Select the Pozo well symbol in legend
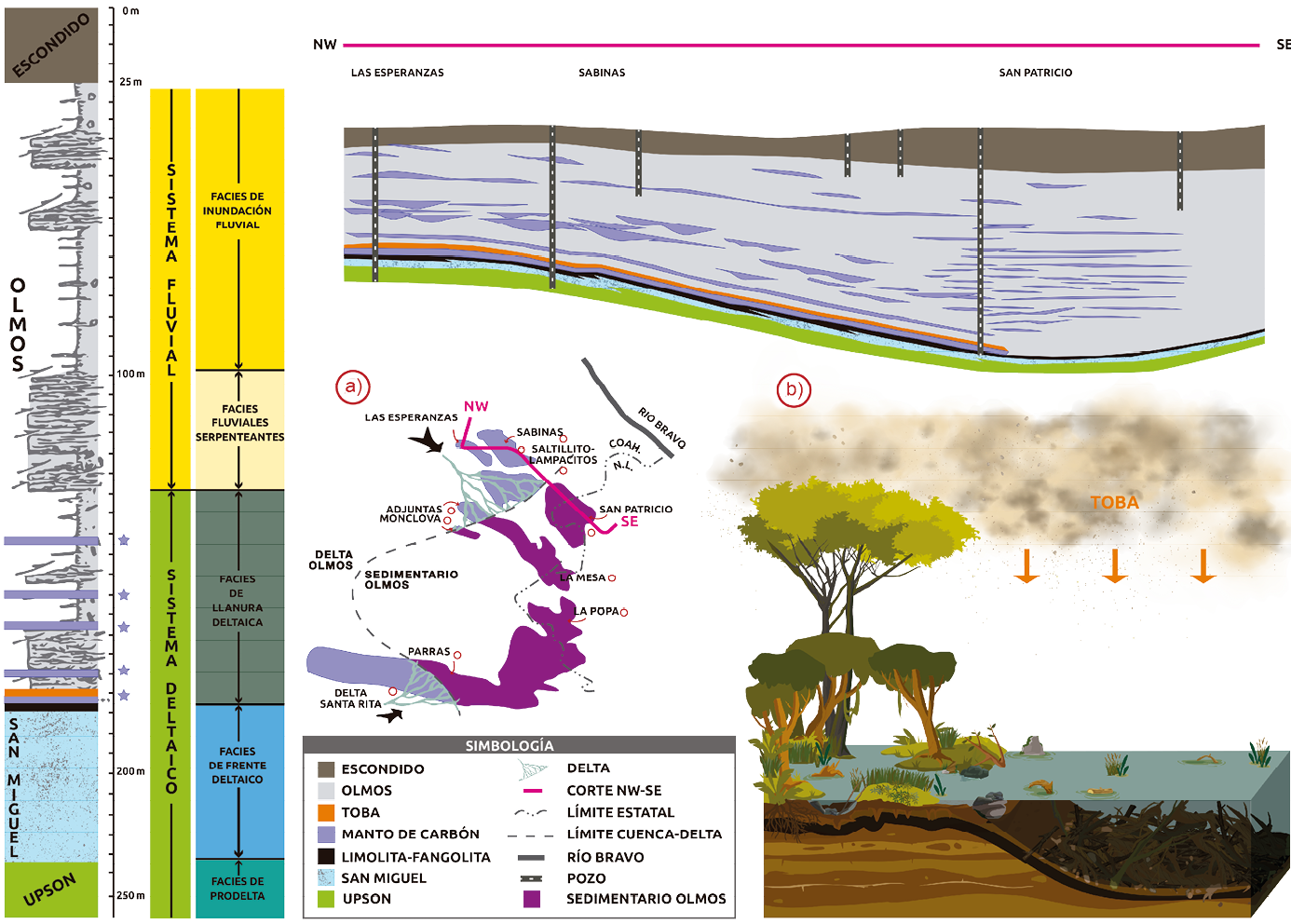Image resolution: width=1291 pixels, height=924 pixels. [x=531, y=878]
